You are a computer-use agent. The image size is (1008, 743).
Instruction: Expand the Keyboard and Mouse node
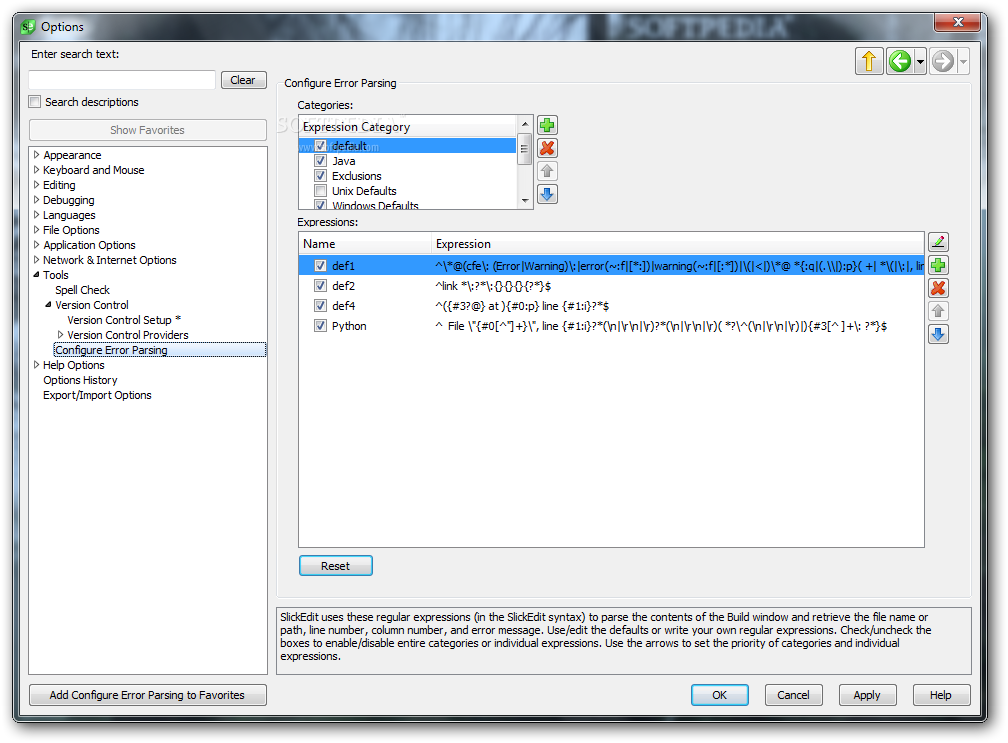click(x=36, y=170)
